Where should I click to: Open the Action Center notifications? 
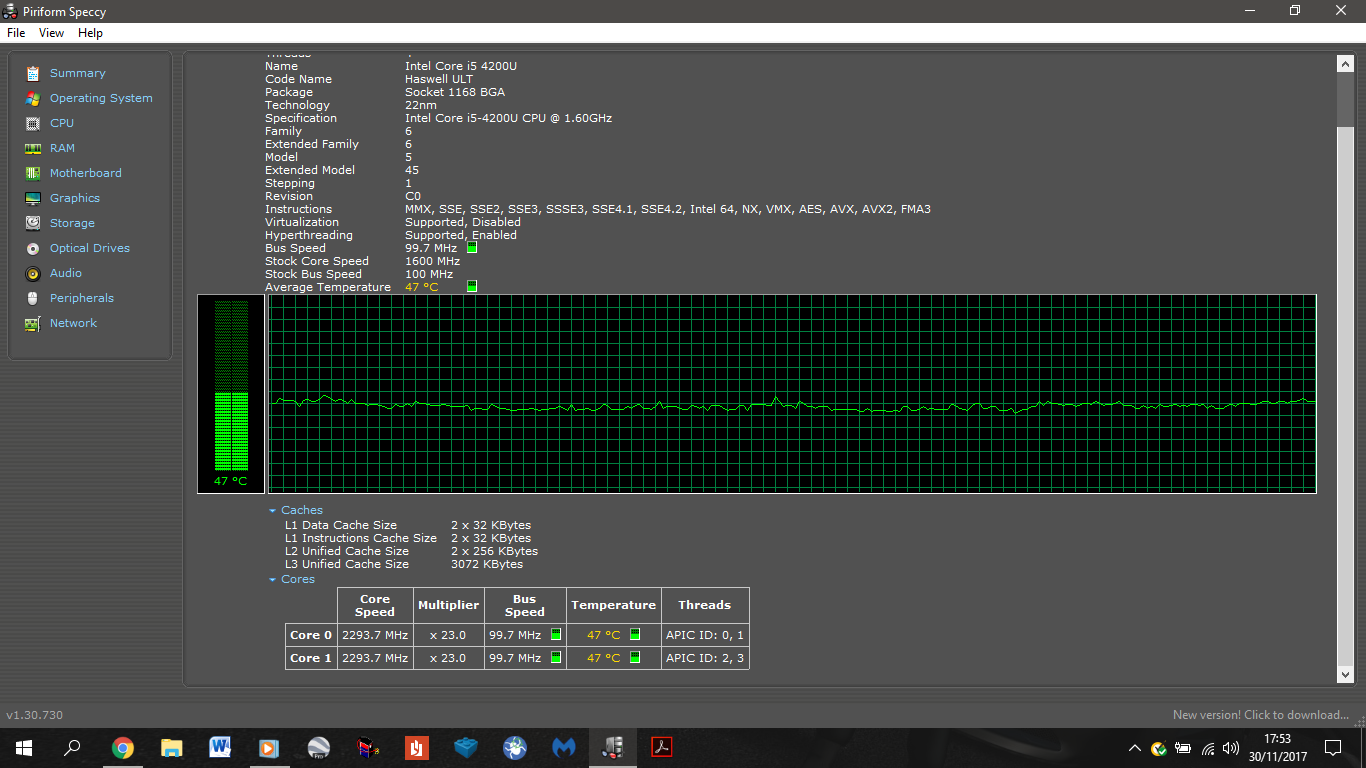coord(1333,748)
